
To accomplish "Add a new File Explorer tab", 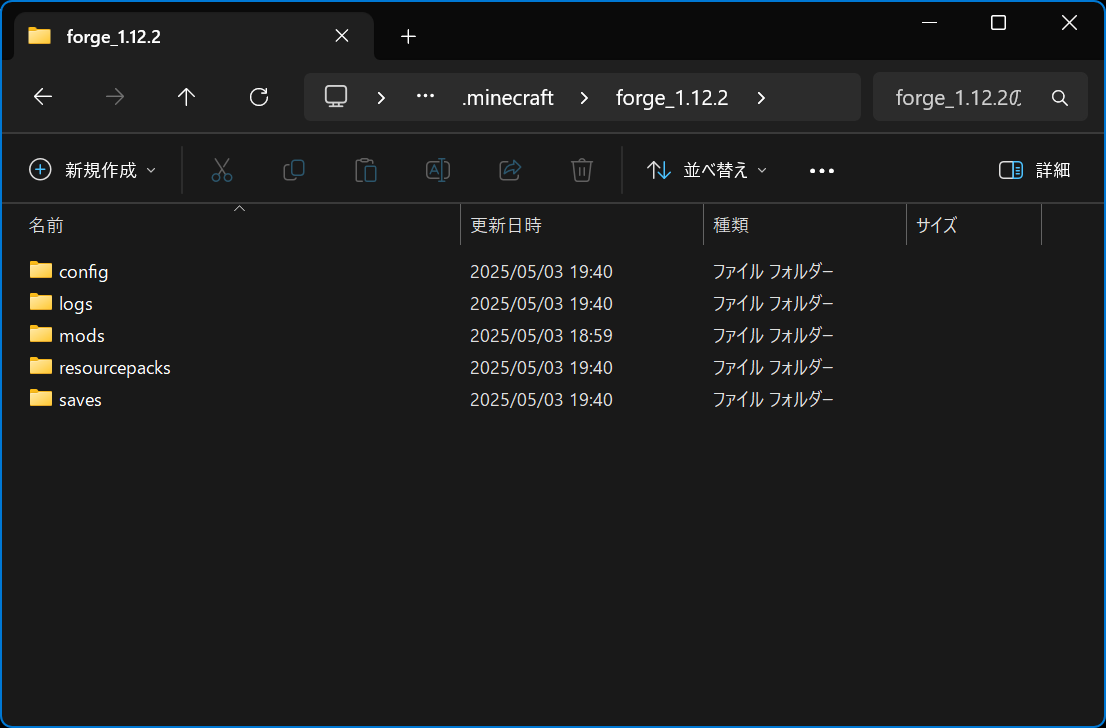I will (408, 37).
